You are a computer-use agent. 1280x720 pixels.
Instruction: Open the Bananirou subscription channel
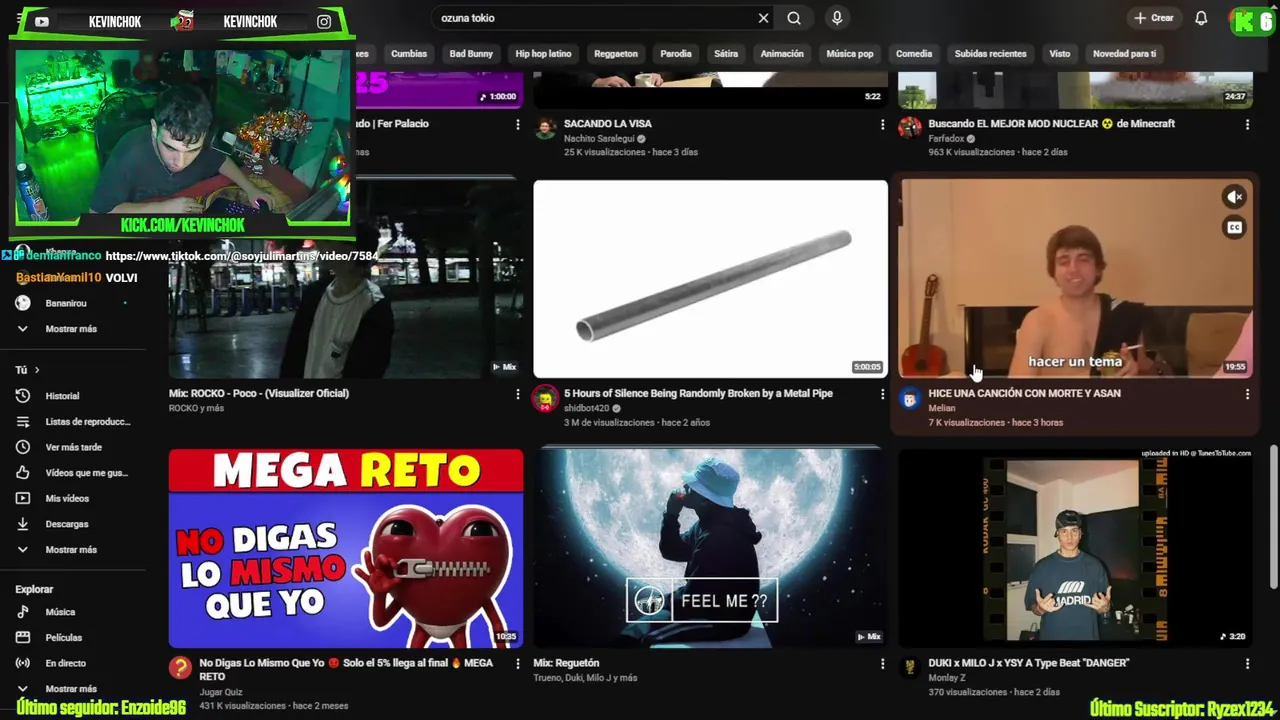tap(66, 303)
